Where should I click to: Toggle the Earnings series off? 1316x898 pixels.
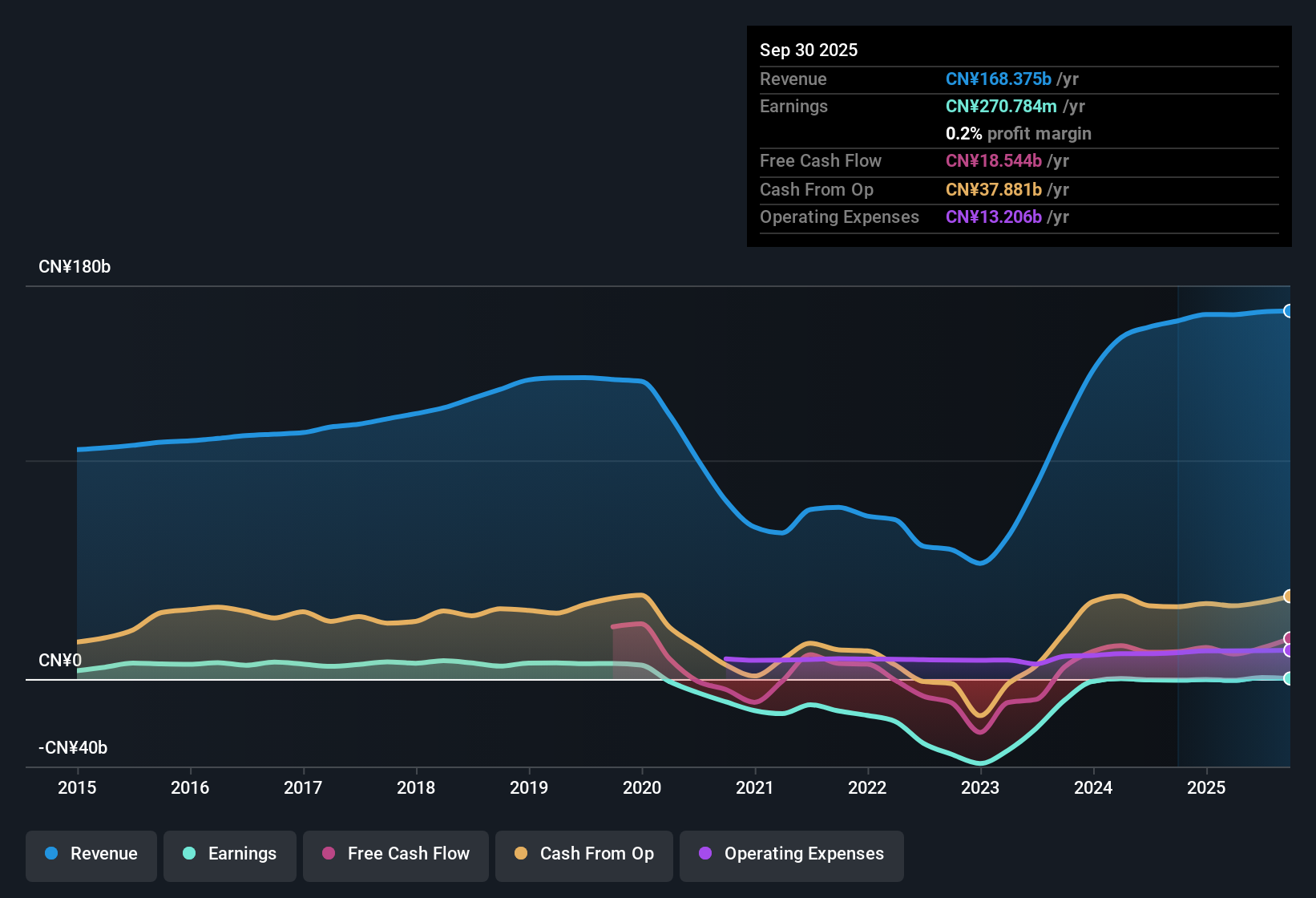[229, 854]
